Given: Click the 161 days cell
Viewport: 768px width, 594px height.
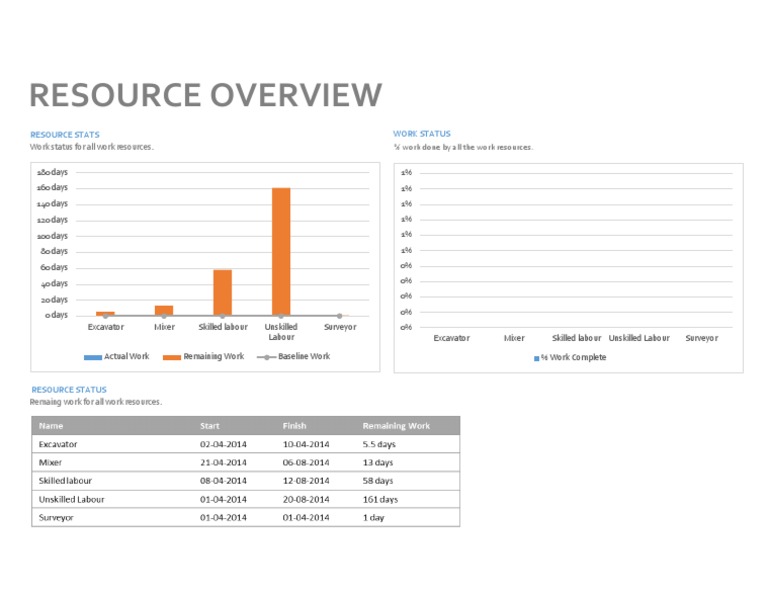Looking at the screenshot, I should [x=380, y=499].
